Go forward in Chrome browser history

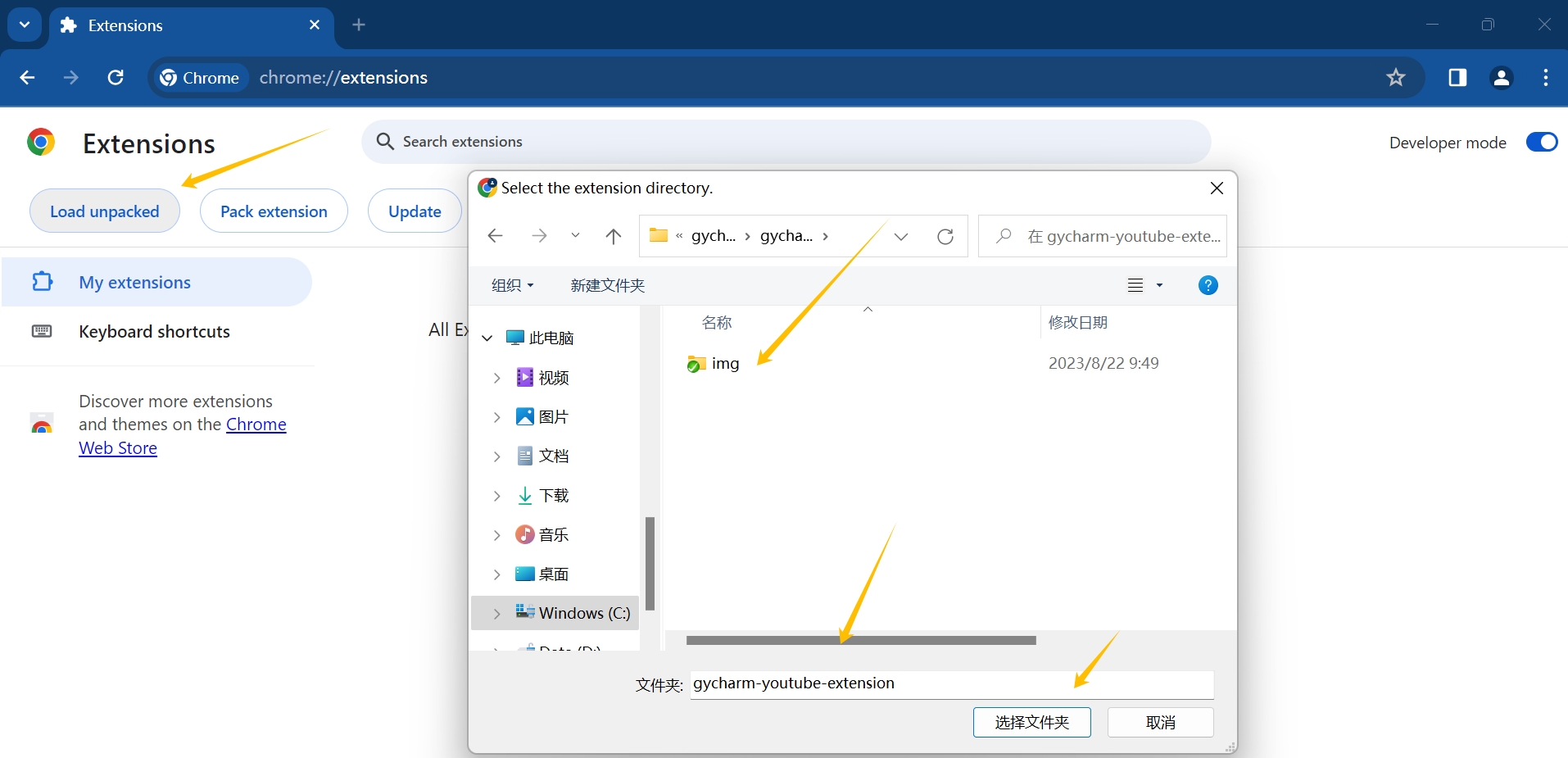pyautogui.click(x=71, y=77)
